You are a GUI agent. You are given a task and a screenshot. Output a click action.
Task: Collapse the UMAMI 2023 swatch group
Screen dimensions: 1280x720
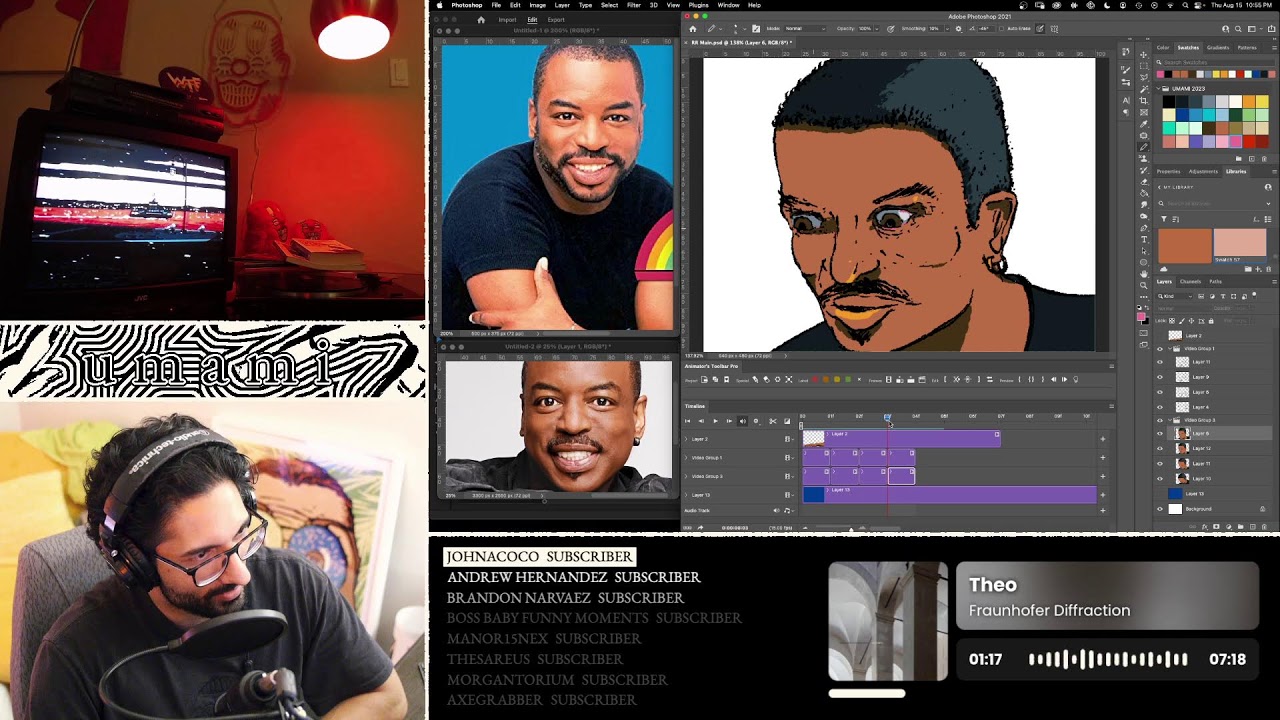1160,89
